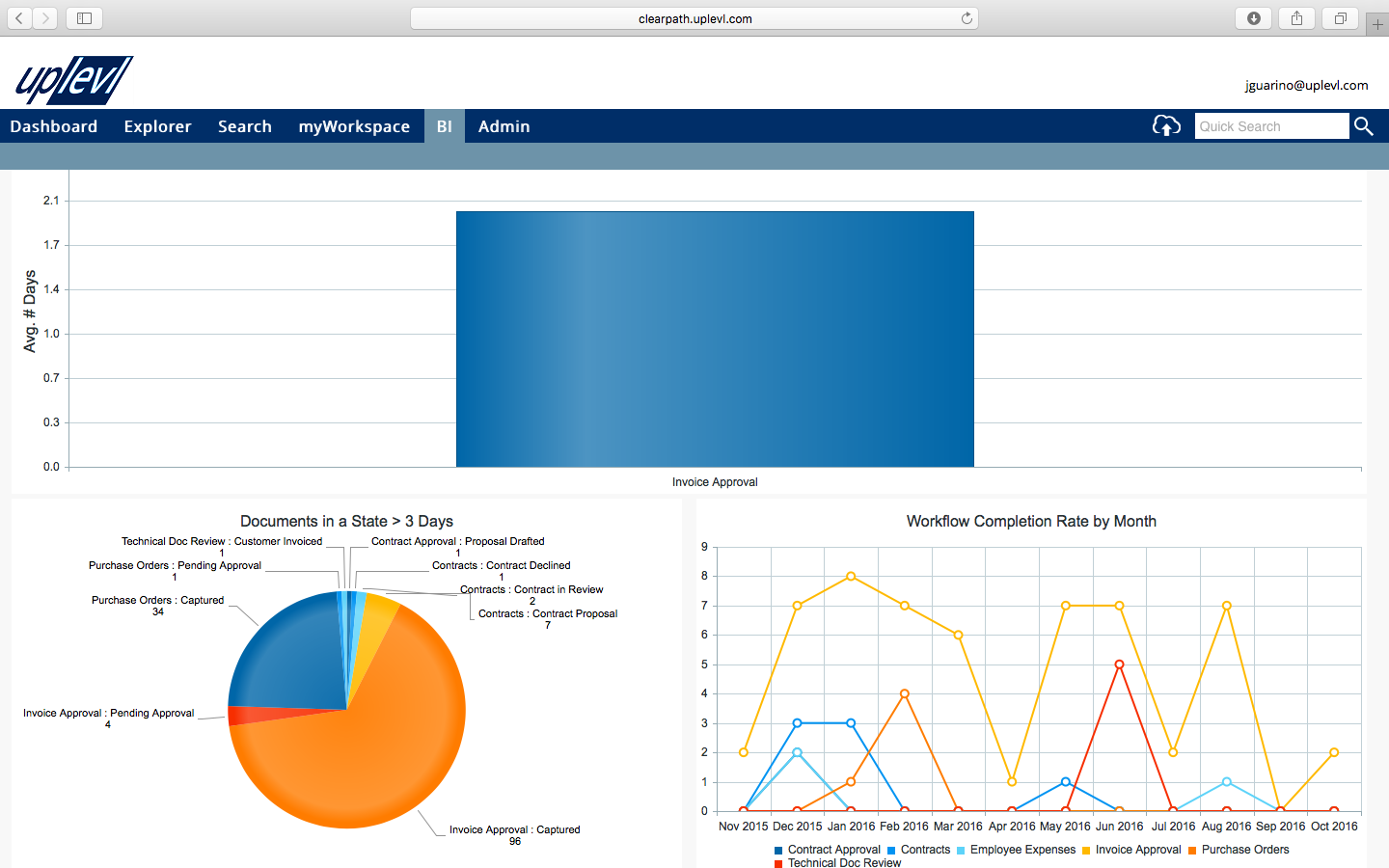
Task: Open the browser downloads icon
Action: pos(1253,18)
